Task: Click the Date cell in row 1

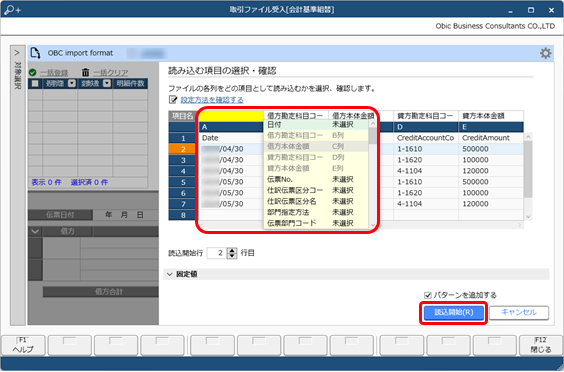Action: (x=231, y=138)
